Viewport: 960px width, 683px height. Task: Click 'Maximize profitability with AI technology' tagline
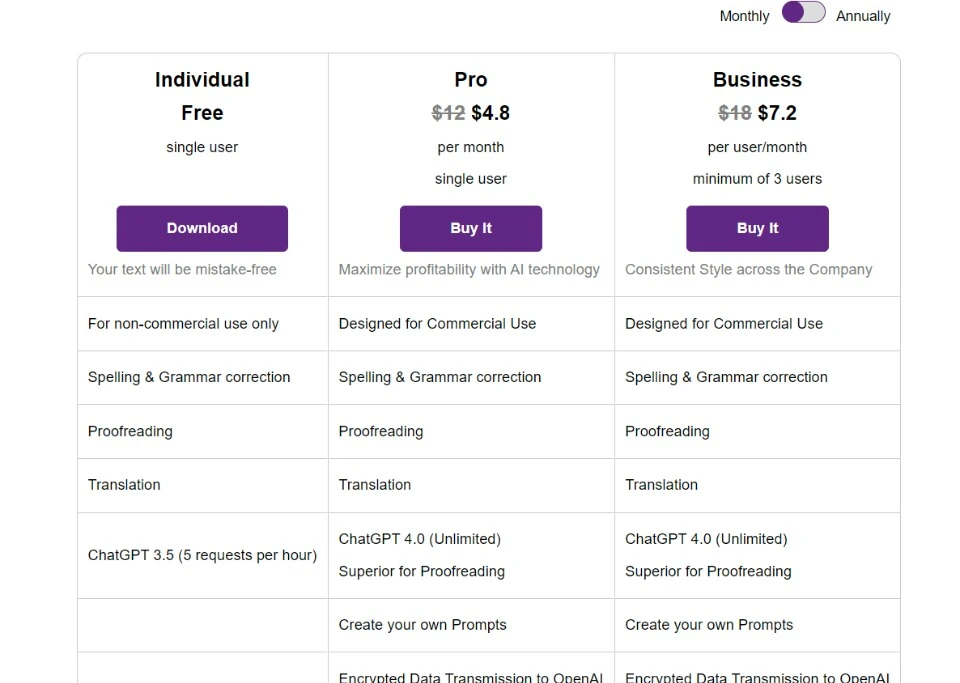point(469,269)
